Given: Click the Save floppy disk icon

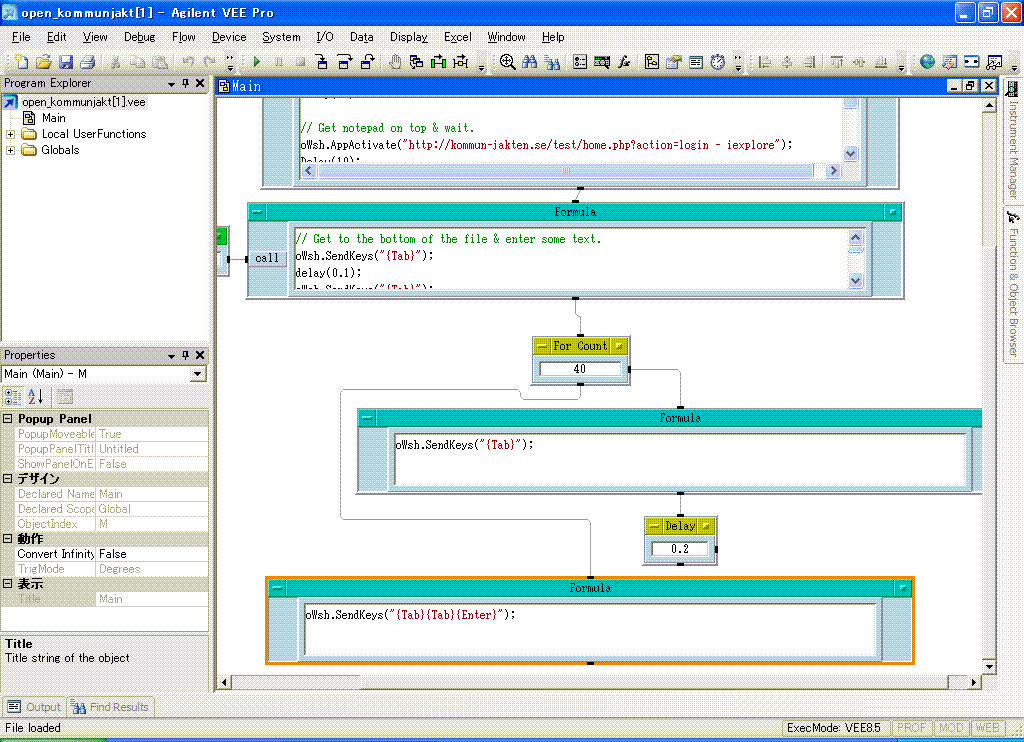Looking at the screenshot, I should pos(66,62).
